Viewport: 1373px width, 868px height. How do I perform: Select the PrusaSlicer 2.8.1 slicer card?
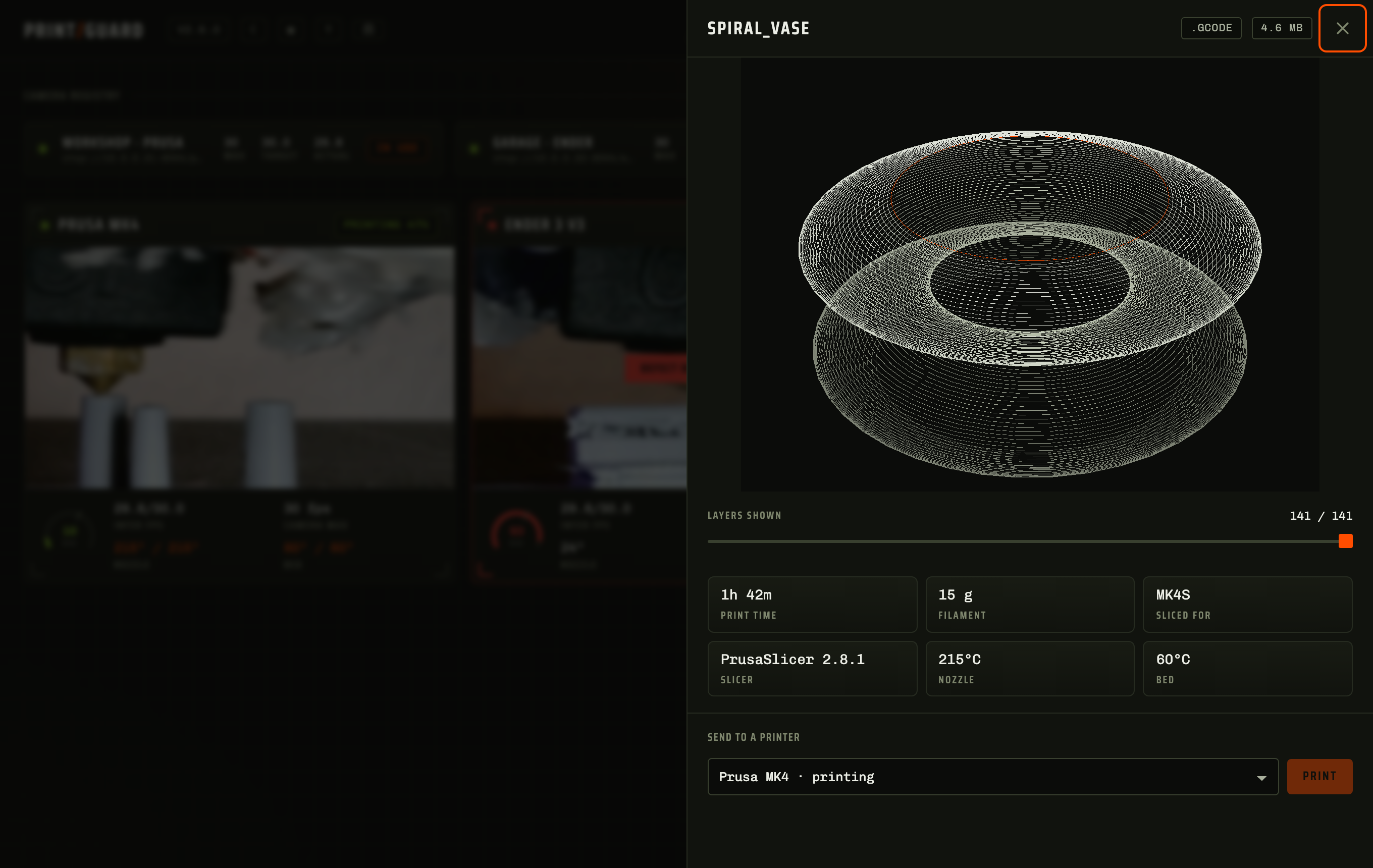pos(812,669)
